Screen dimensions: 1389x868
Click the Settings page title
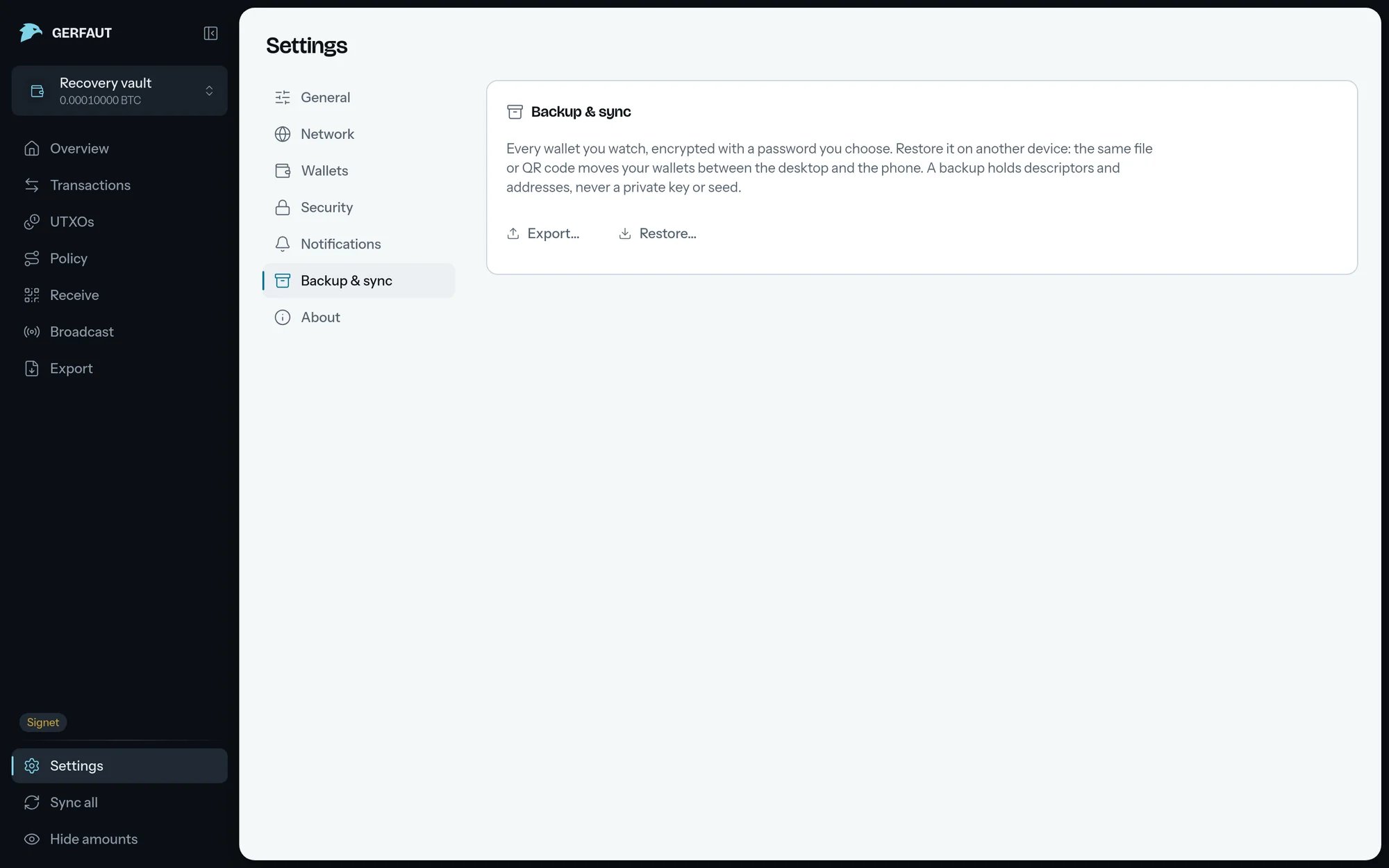306,46
